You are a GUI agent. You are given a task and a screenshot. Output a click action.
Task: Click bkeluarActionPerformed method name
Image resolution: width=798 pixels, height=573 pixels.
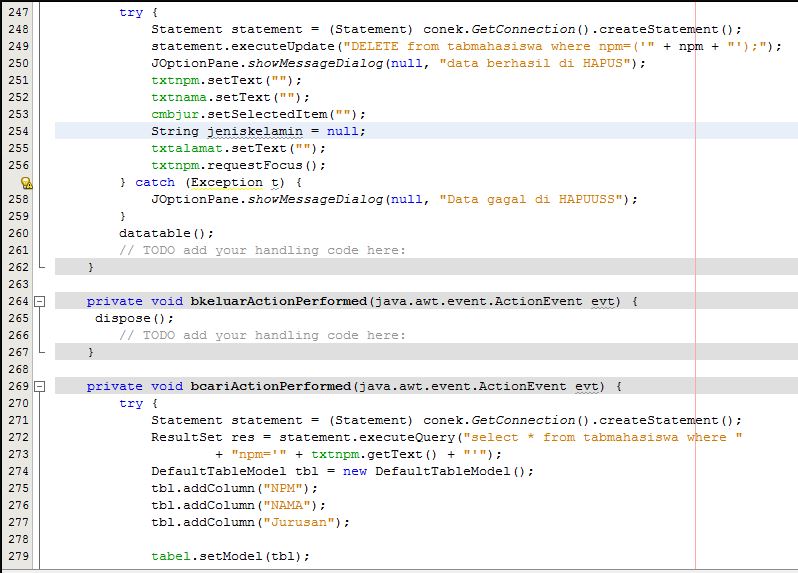pyautogui.click(x=278, y=301)
